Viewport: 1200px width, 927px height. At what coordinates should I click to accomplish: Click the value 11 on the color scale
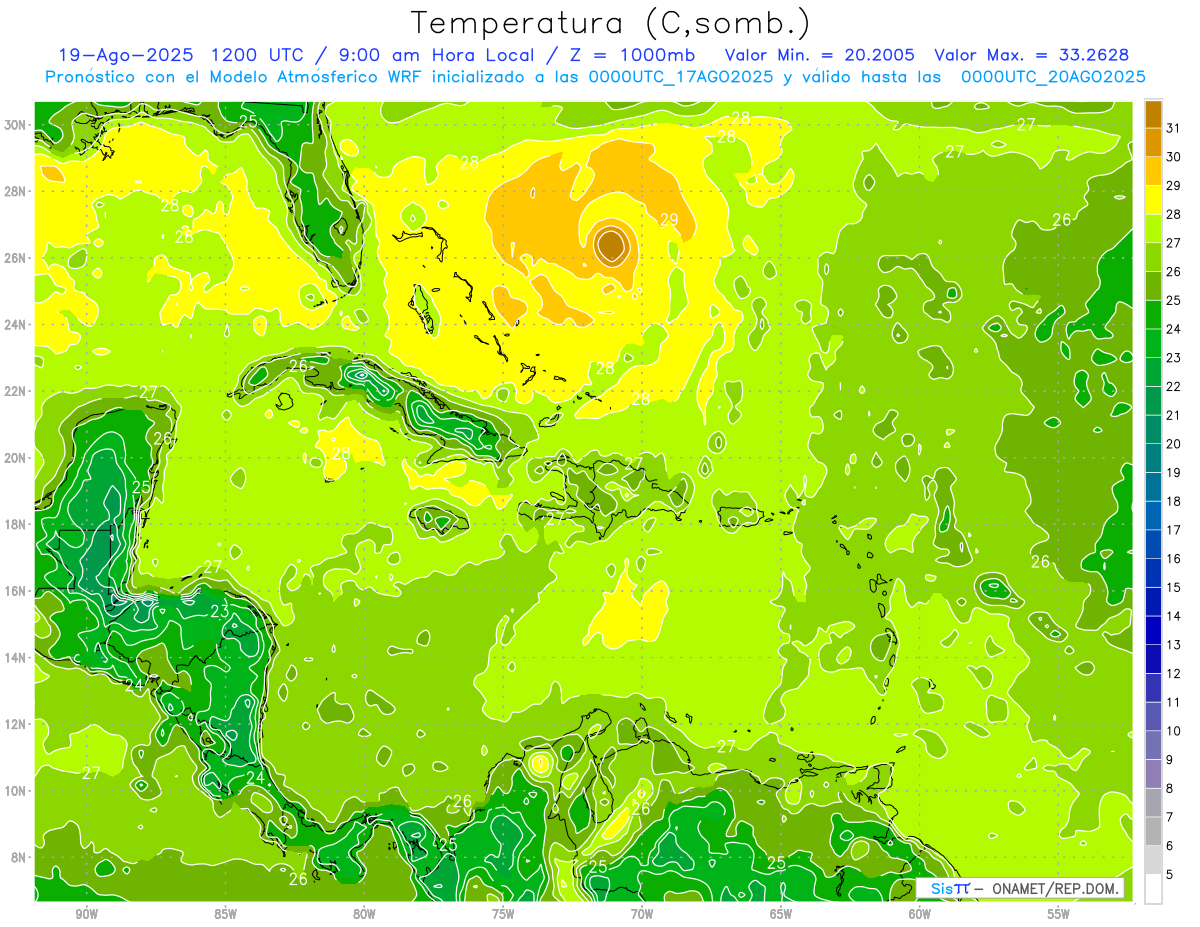pos(1174,702)
